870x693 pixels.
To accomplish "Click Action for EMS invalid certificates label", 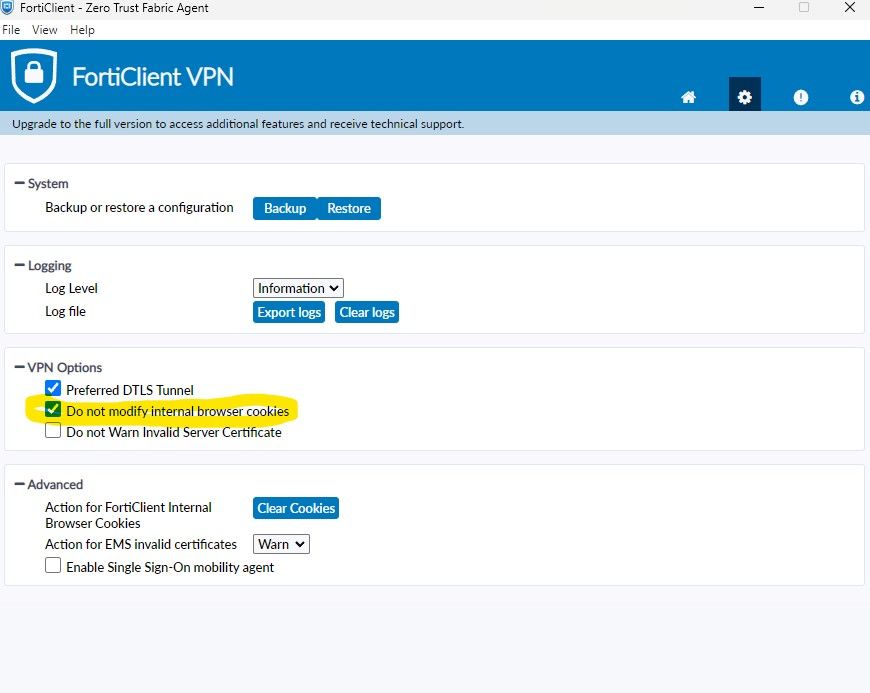I will click(141, 544).
